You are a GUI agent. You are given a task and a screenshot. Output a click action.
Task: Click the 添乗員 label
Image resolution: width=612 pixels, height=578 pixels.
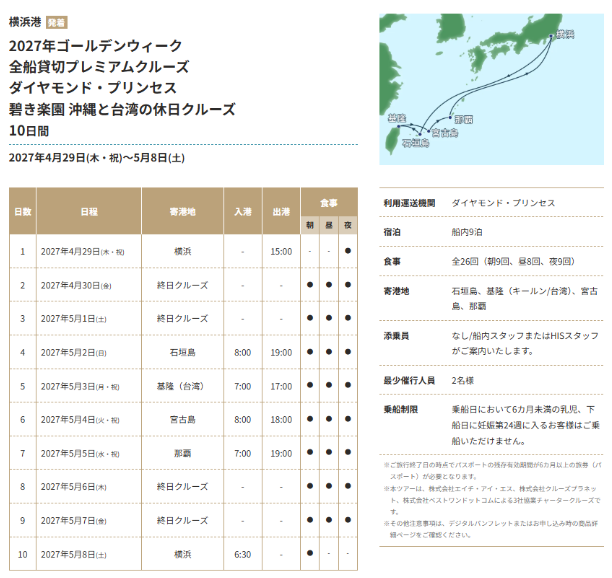tap(396, 336)
